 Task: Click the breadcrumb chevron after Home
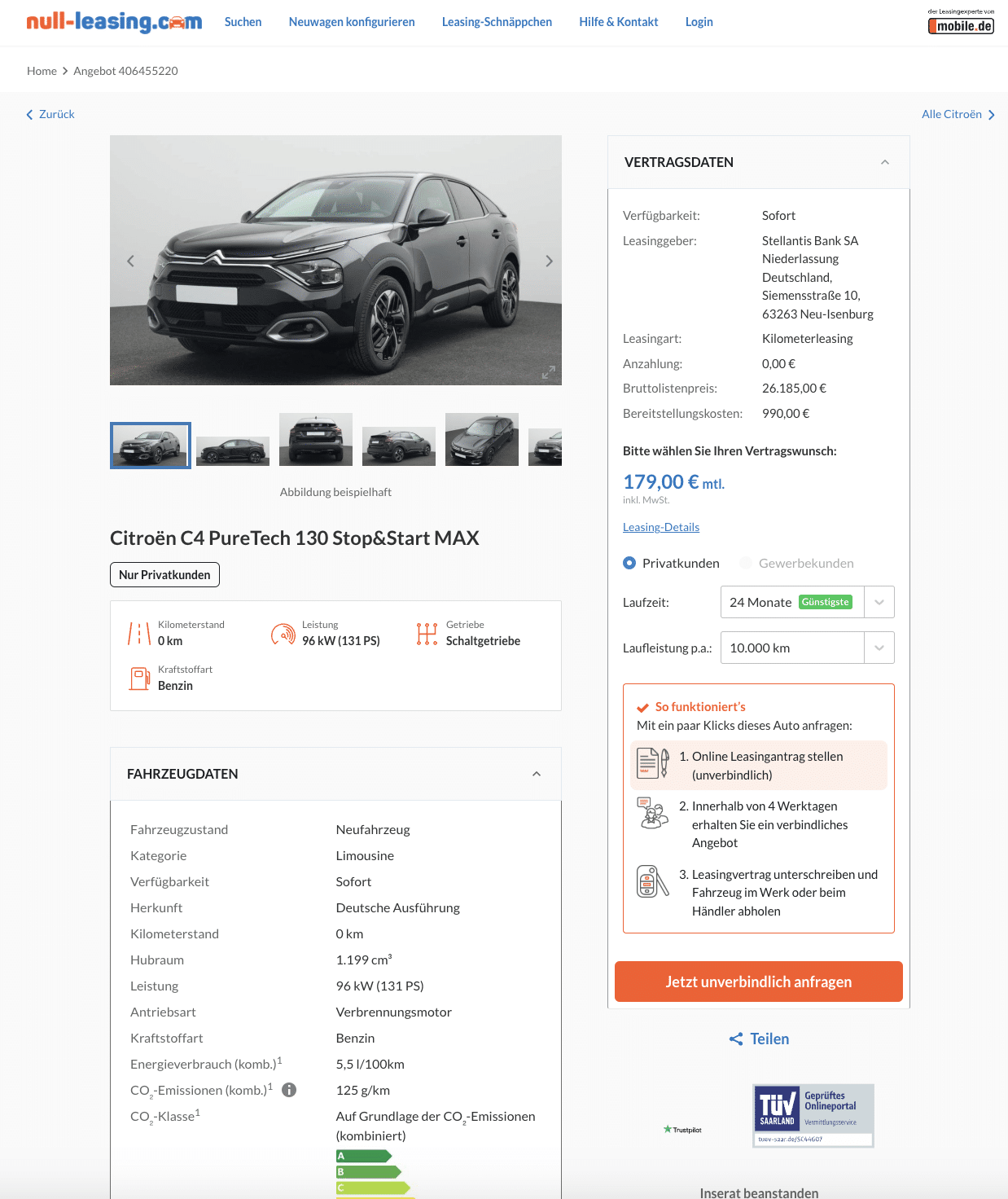(65, 71)
